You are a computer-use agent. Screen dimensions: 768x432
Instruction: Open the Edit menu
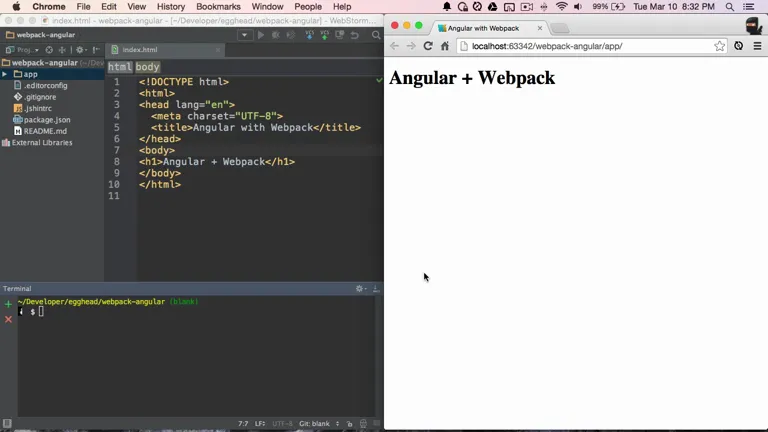click(108, 7)
